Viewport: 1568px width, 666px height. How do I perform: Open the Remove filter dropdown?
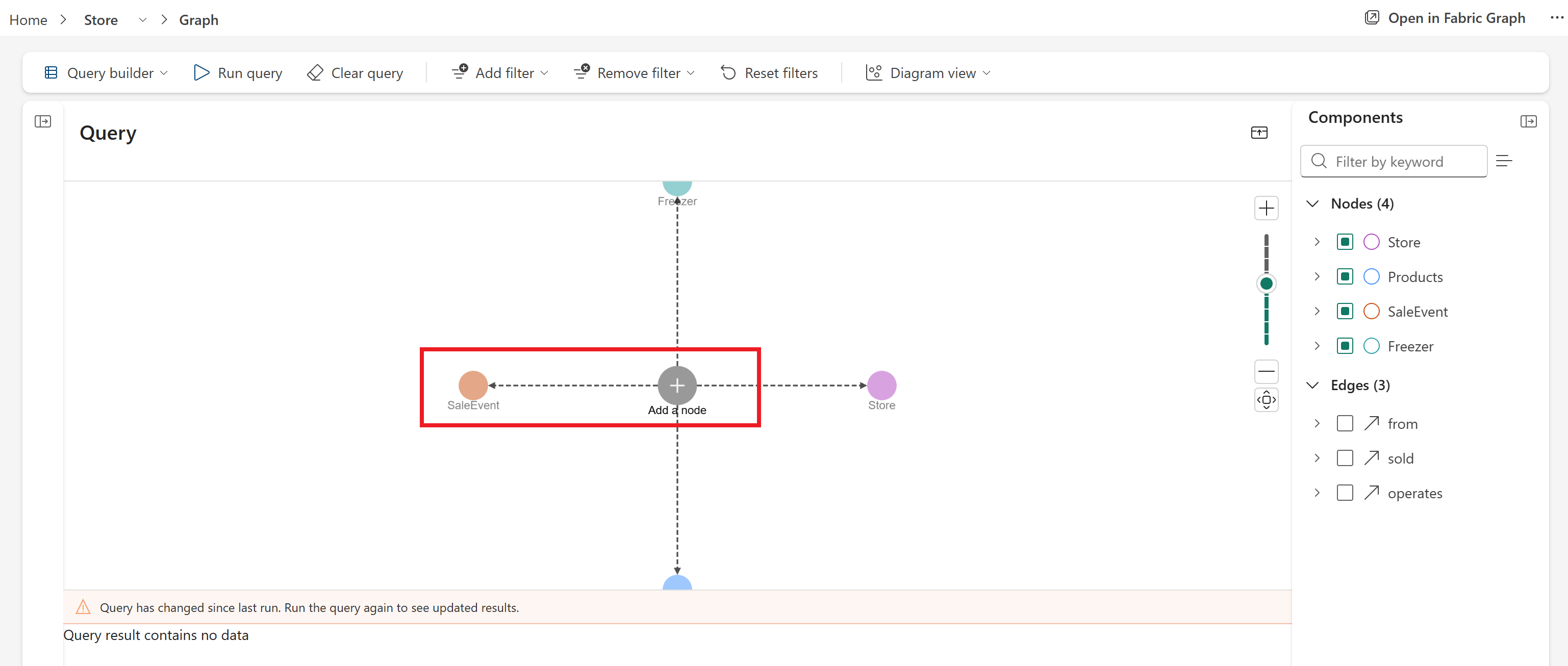pos(634,73)
